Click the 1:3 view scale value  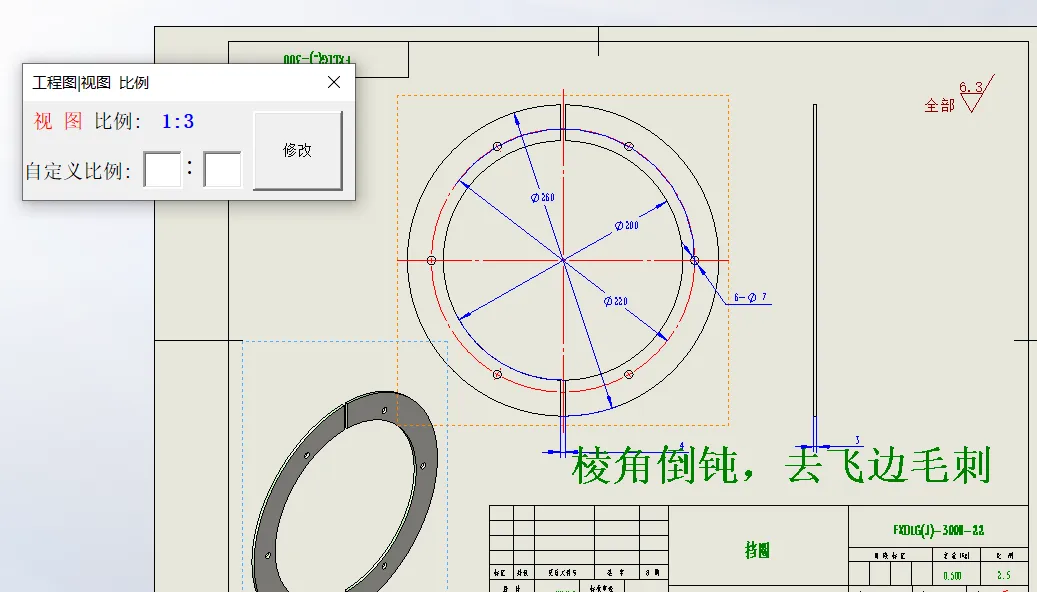point(178,121)
